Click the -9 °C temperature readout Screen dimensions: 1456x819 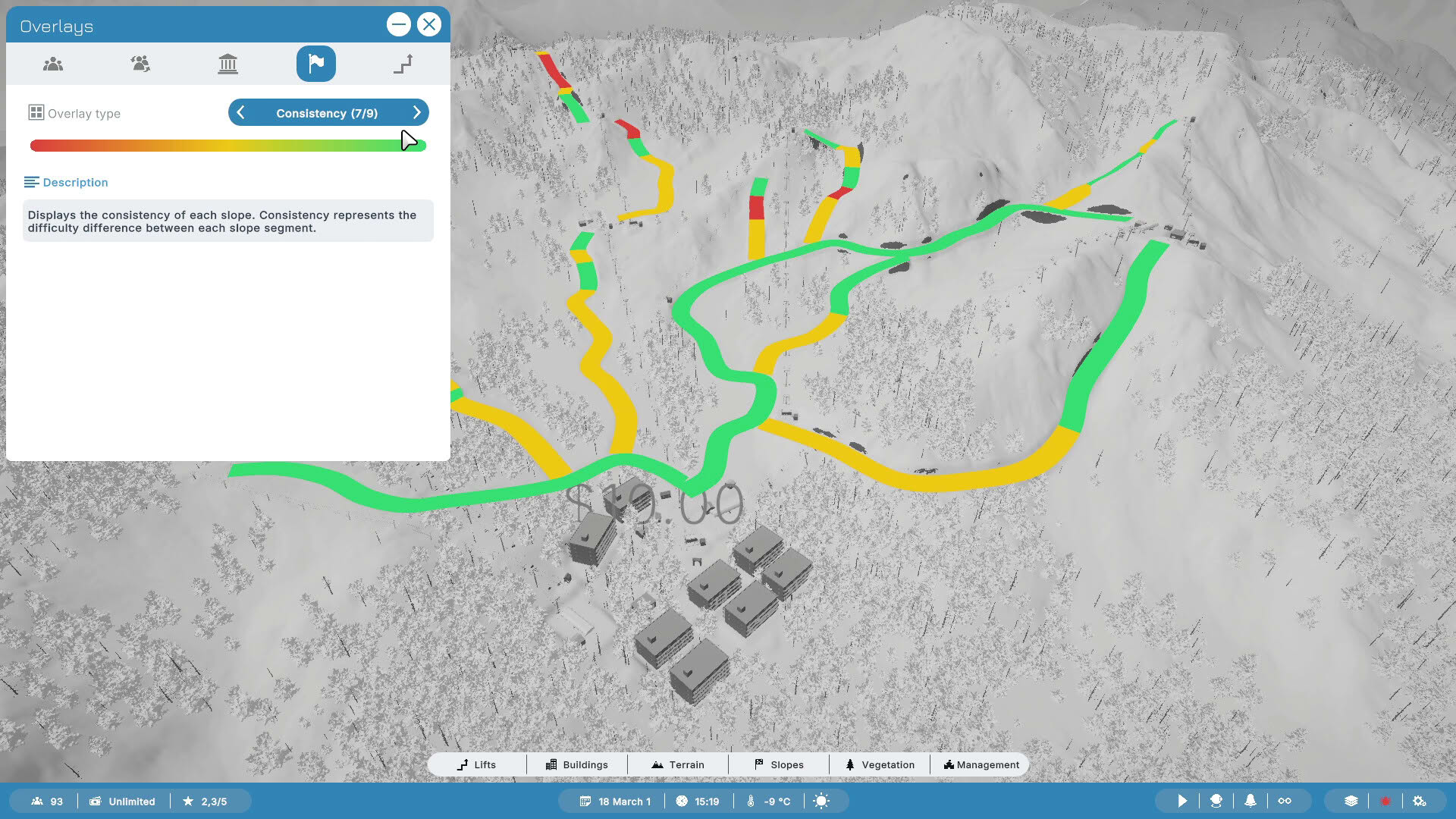pyautogui.click(x=769, y=802)
